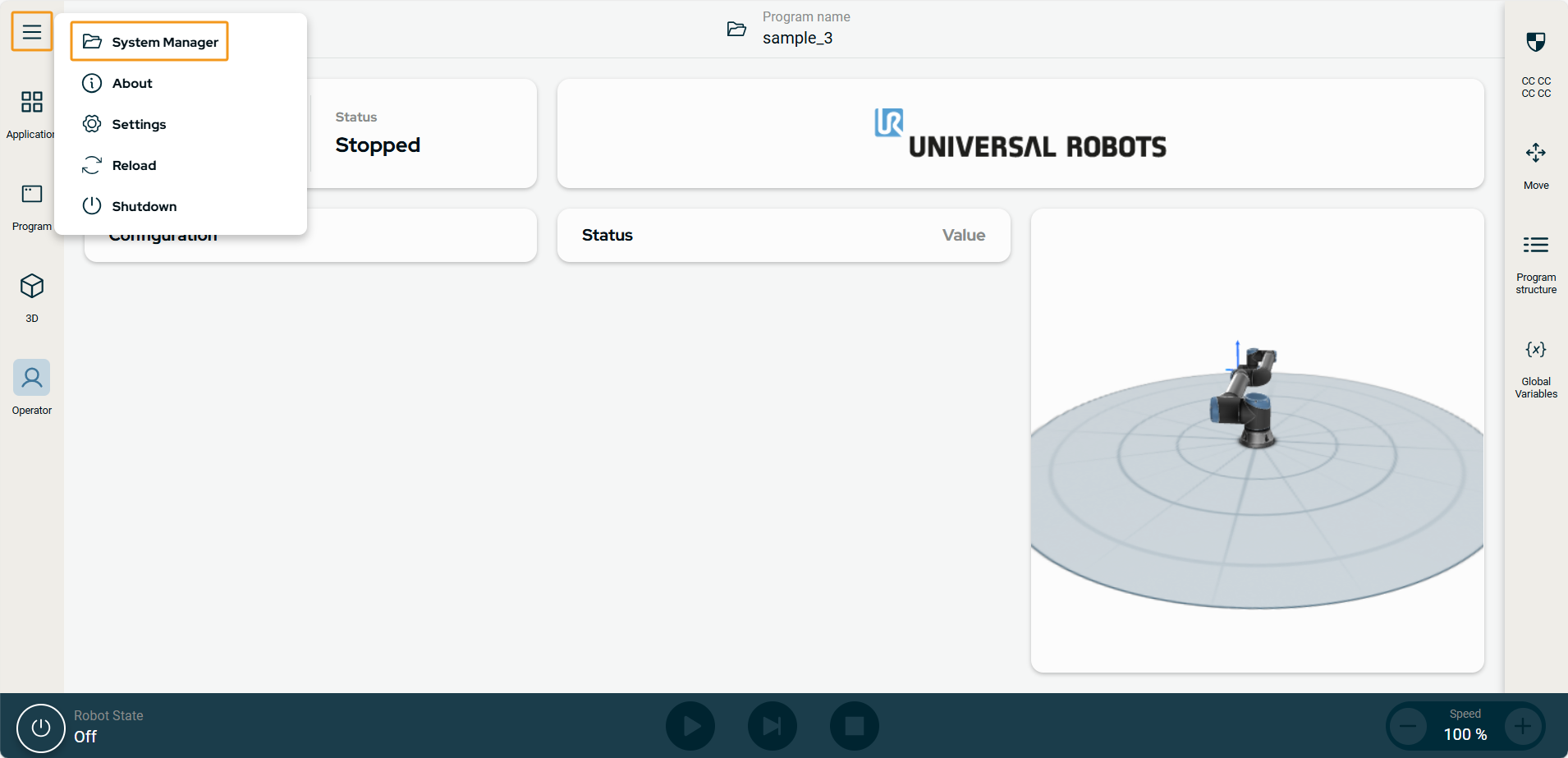Decrease speed with the minus button
1568x758 pixels.
point(1408,726)
